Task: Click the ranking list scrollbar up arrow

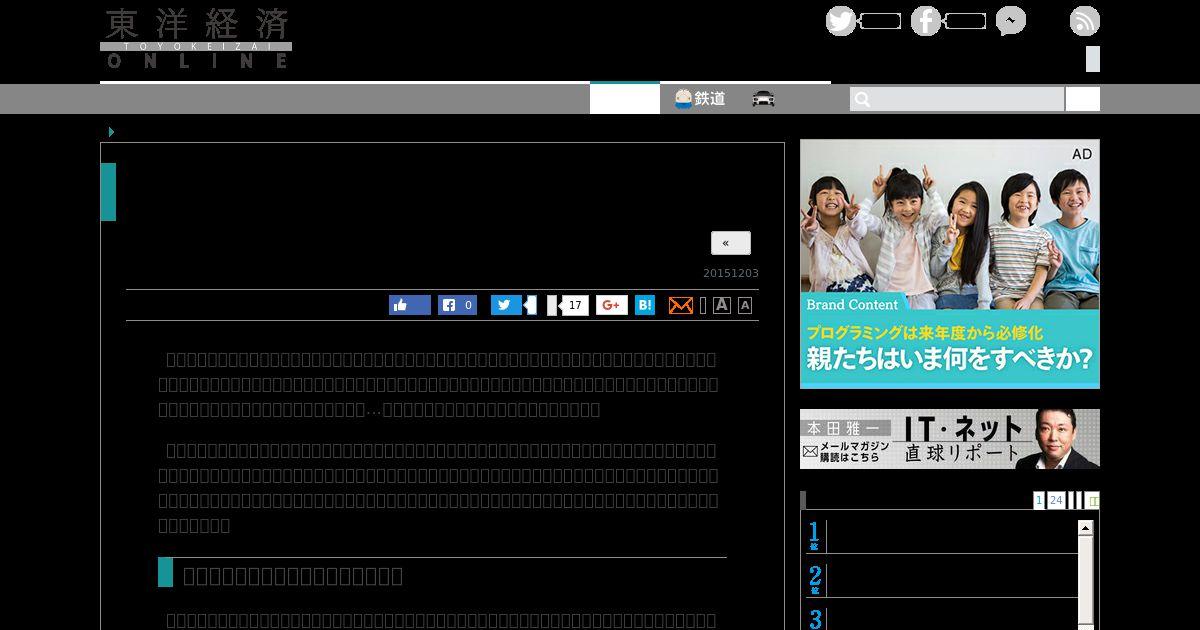Action: coord(1085,527)
